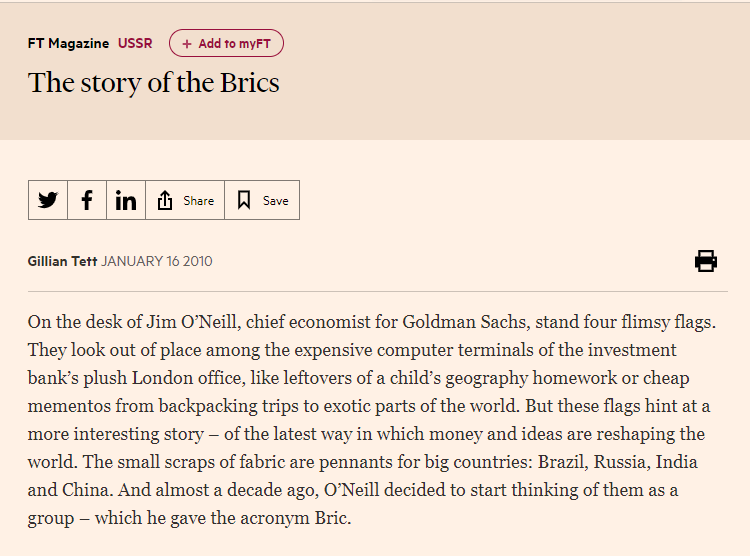Viewport: 750px width, 556px height.
Task: Open the USSR topic link
Action: [x=135, y=43]
